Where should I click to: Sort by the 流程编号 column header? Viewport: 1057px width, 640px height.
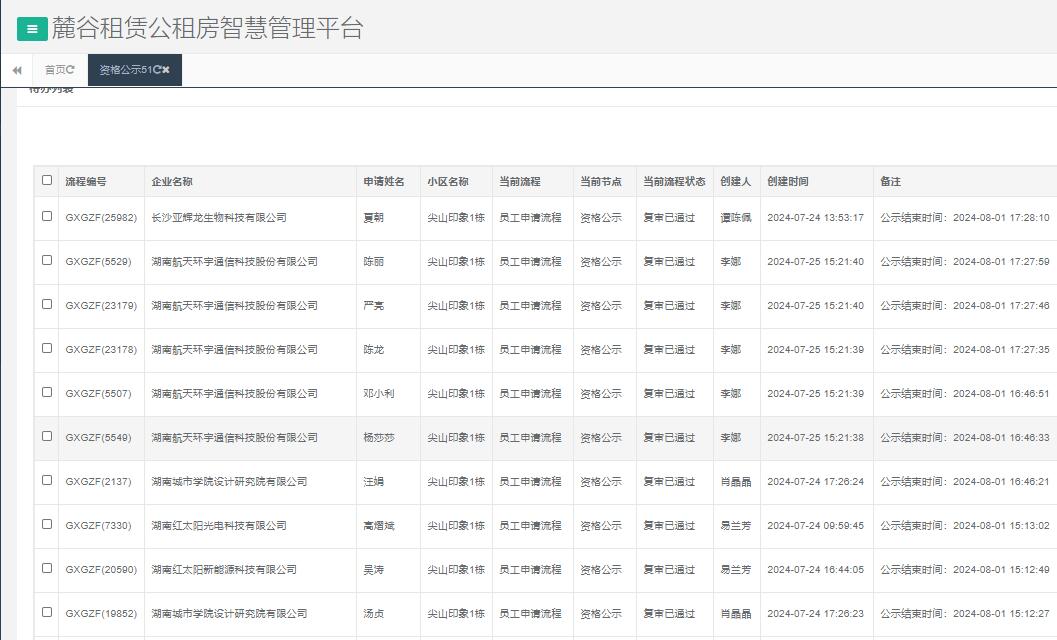pyautogui.click(x=86, y=182)
